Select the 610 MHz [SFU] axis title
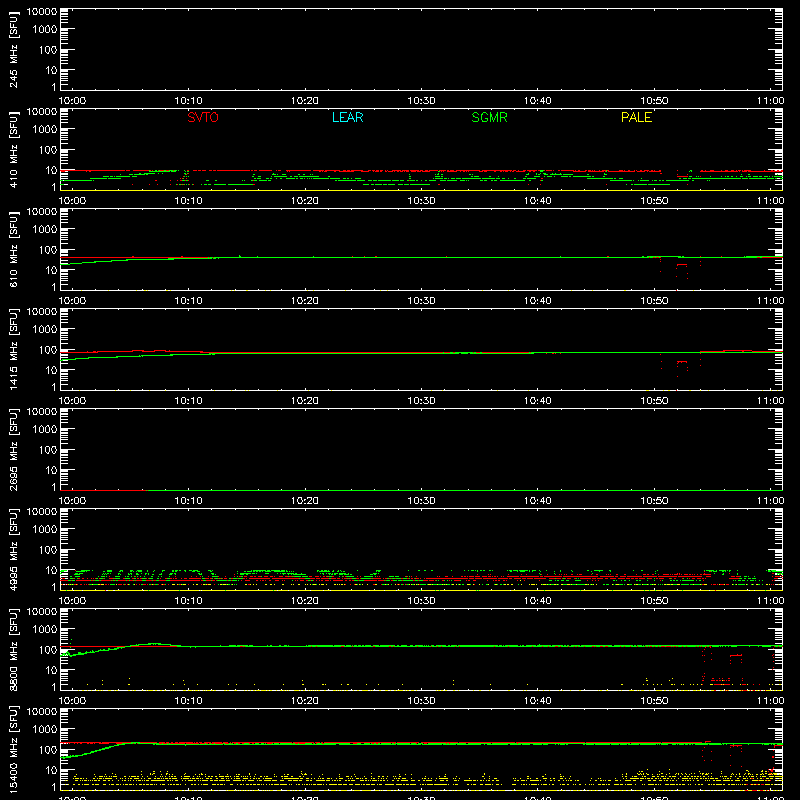This screenshot has height=800, width=800. [x=13, y=251]
